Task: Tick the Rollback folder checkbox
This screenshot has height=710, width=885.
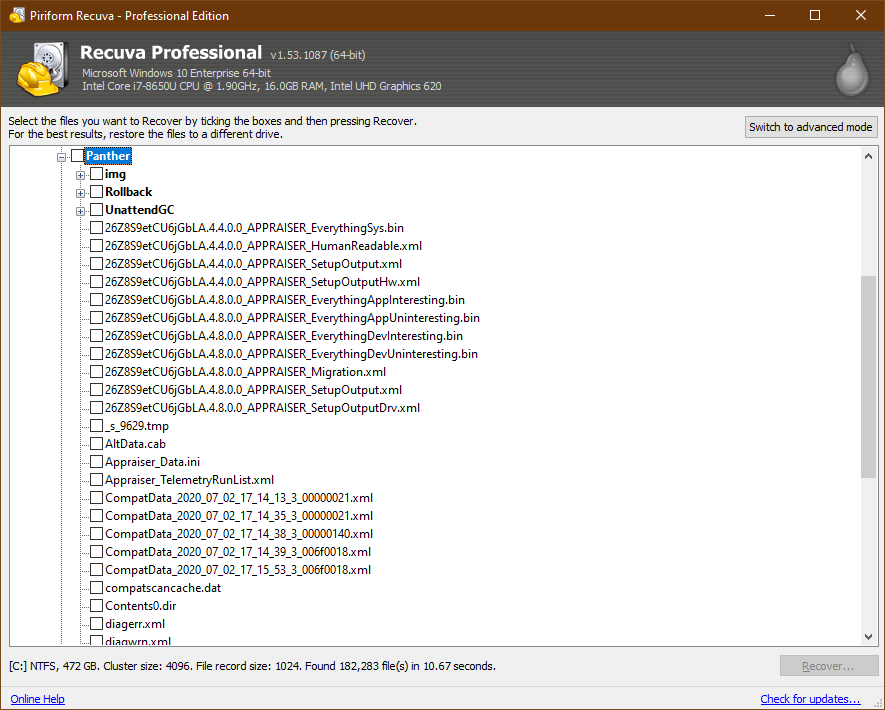Action: coord(97,192)
